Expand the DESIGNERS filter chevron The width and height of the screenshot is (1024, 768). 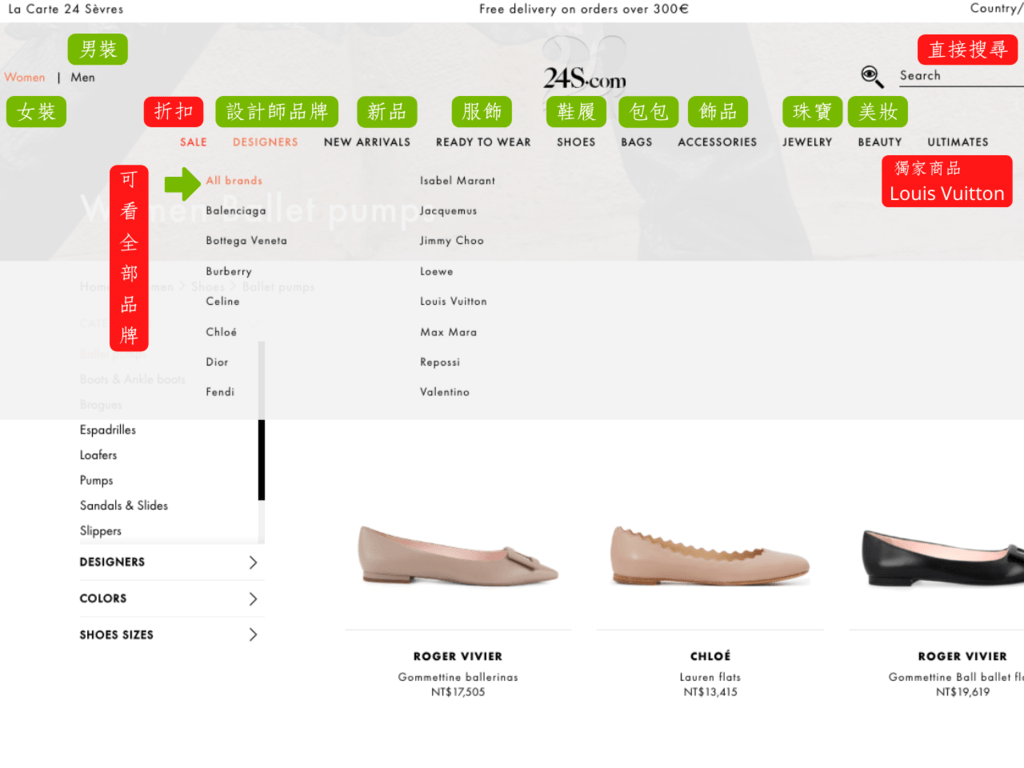tap(253, 562)
